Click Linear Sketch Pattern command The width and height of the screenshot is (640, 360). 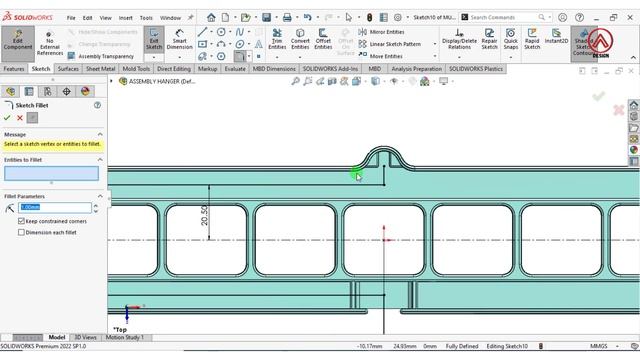coord(389,44)
